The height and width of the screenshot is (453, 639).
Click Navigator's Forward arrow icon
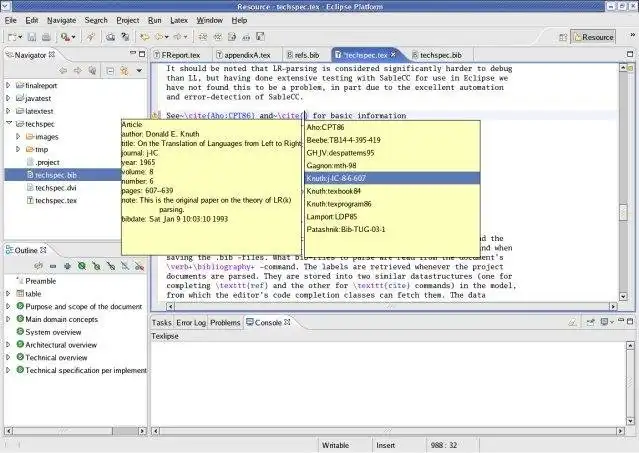point(77,70)
